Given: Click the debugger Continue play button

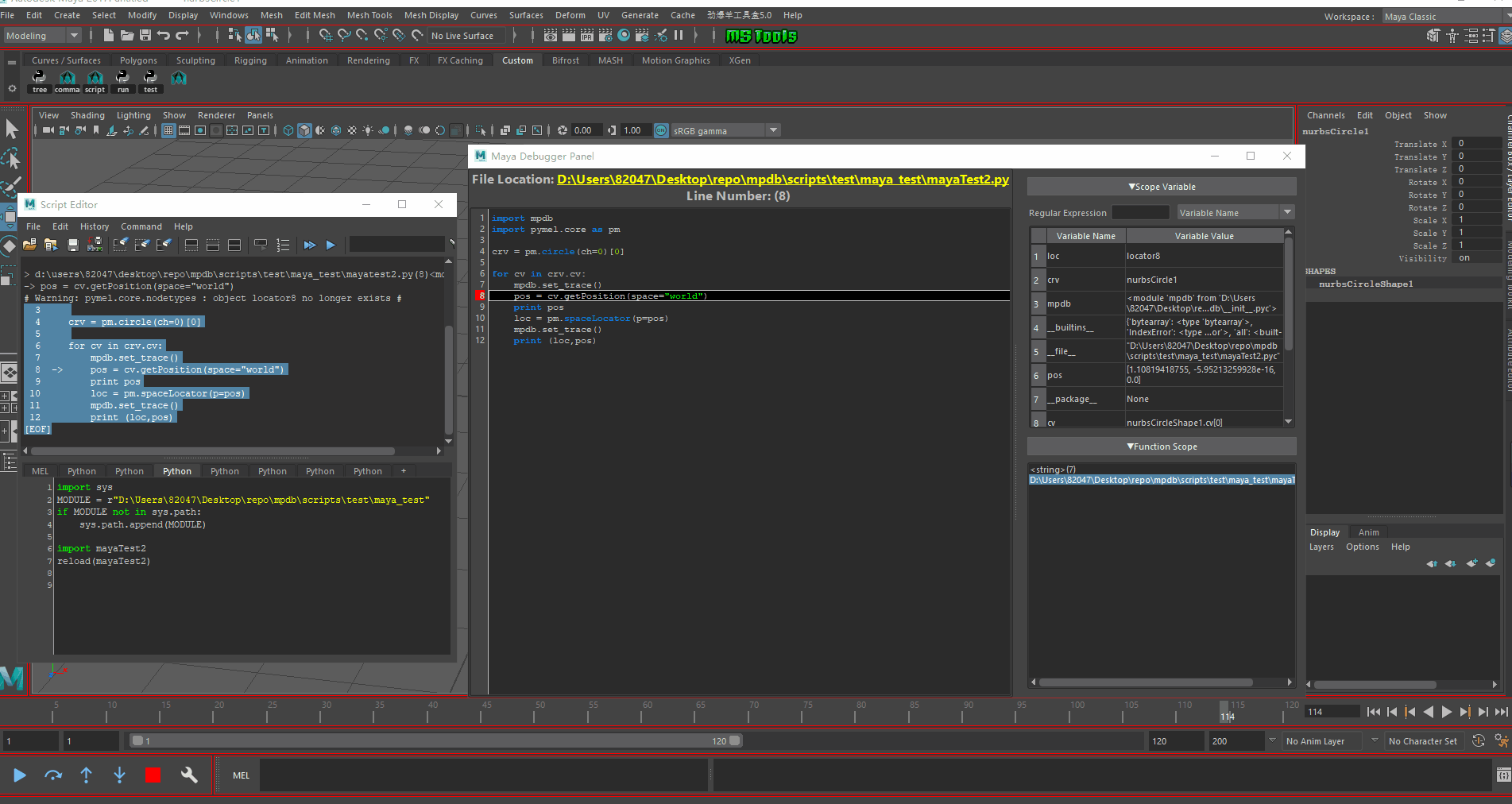Looking at the screenshot, I should [19, 775].
